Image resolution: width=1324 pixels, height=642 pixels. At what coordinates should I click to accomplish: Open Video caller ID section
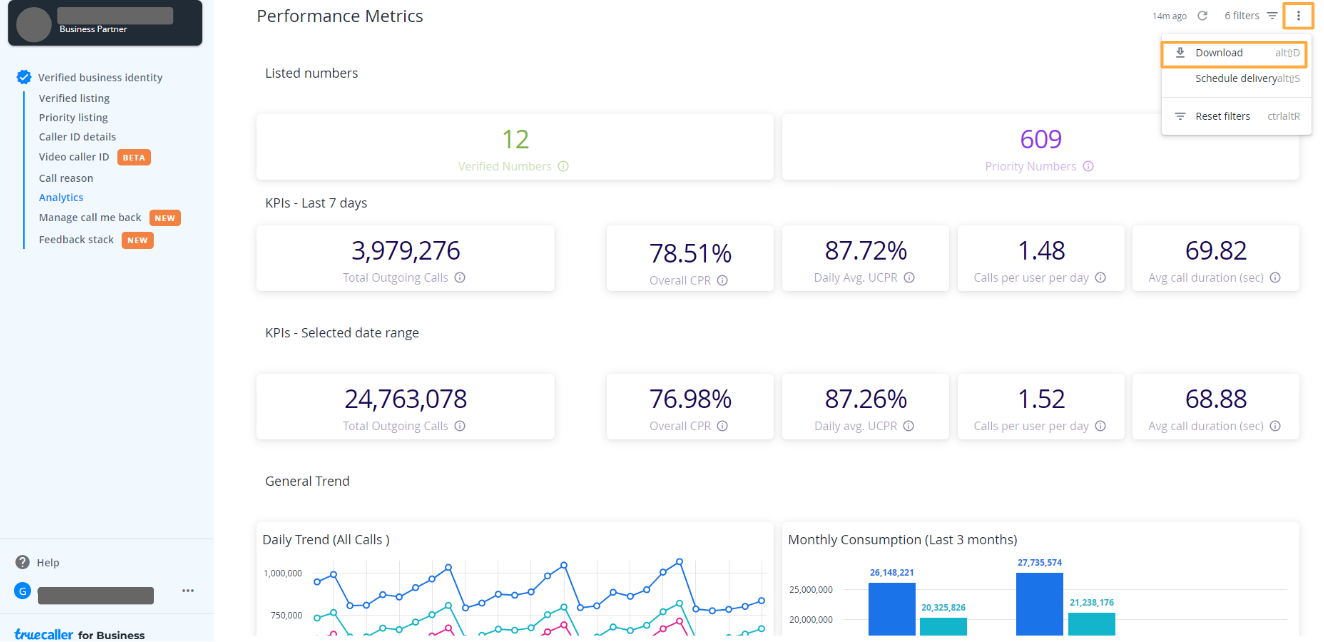coord(74,157)
